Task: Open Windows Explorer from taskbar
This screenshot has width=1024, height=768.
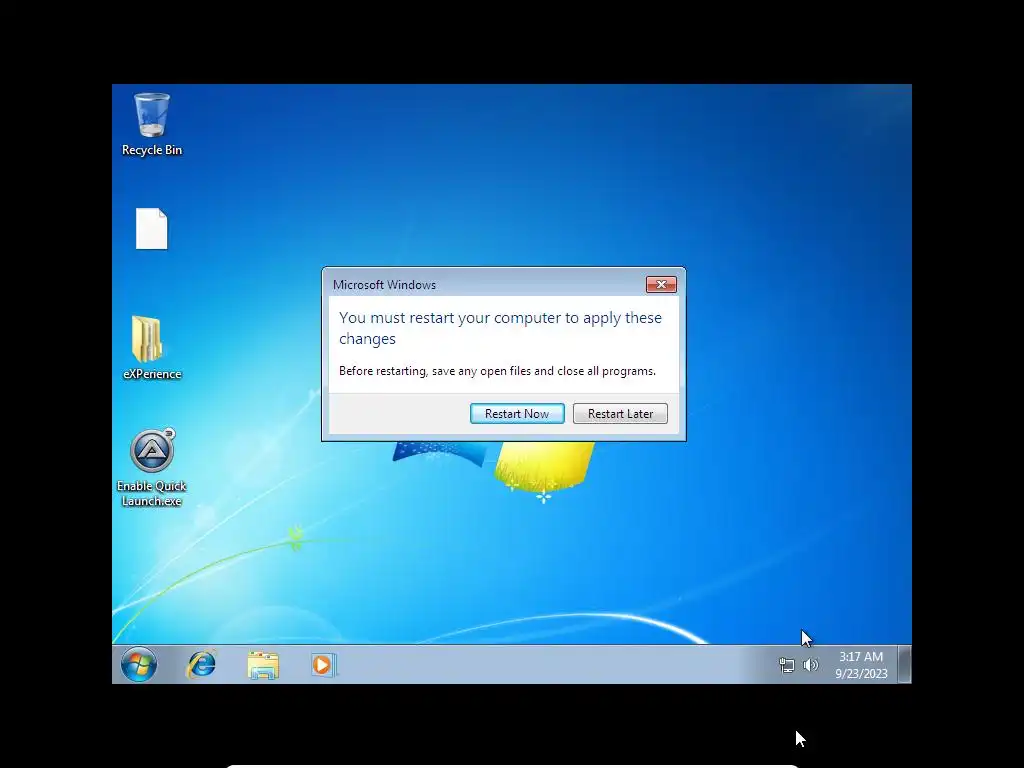Action: point(263,665)
